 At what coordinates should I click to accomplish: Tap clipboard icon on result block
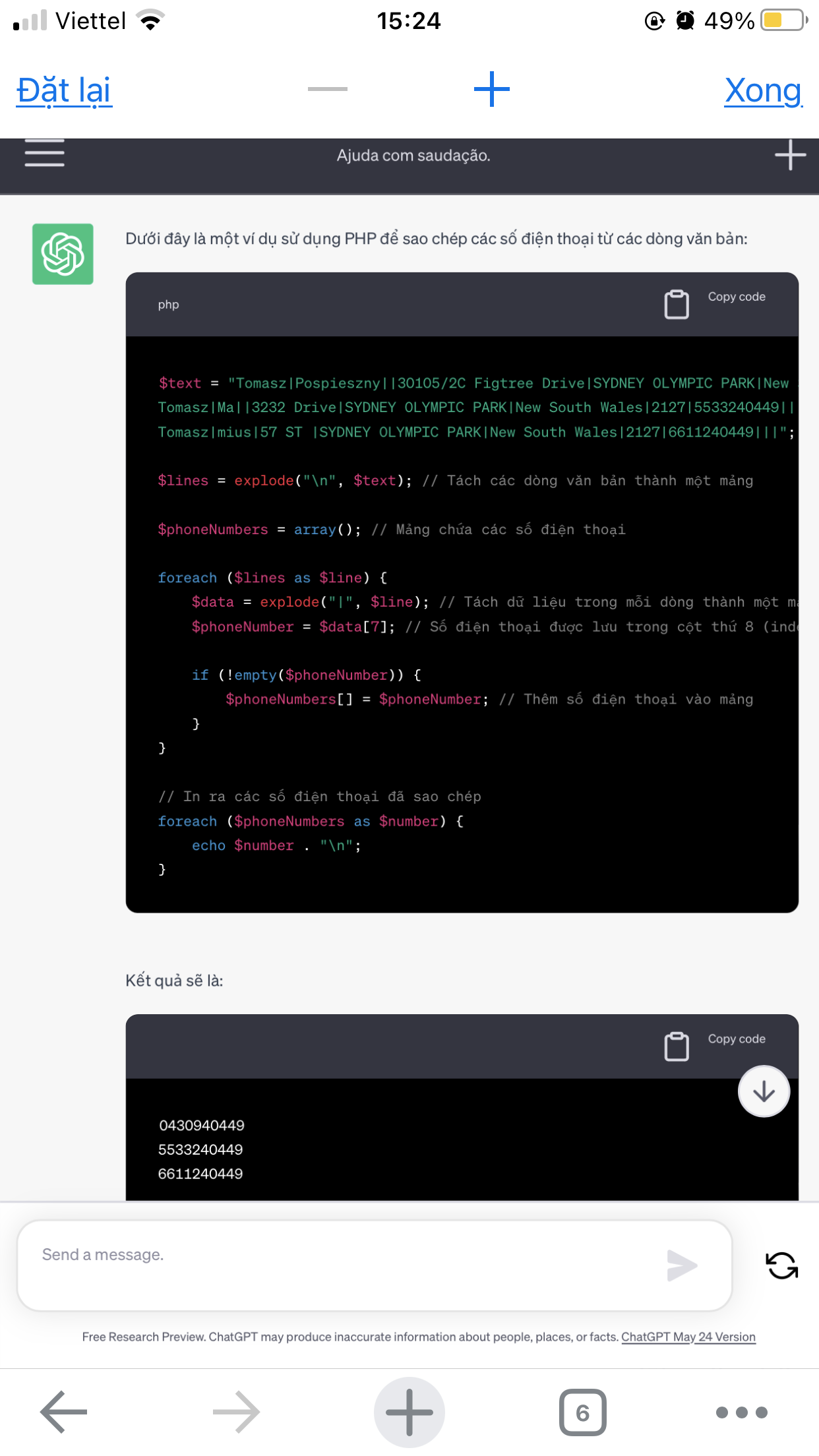(676, 1046)
